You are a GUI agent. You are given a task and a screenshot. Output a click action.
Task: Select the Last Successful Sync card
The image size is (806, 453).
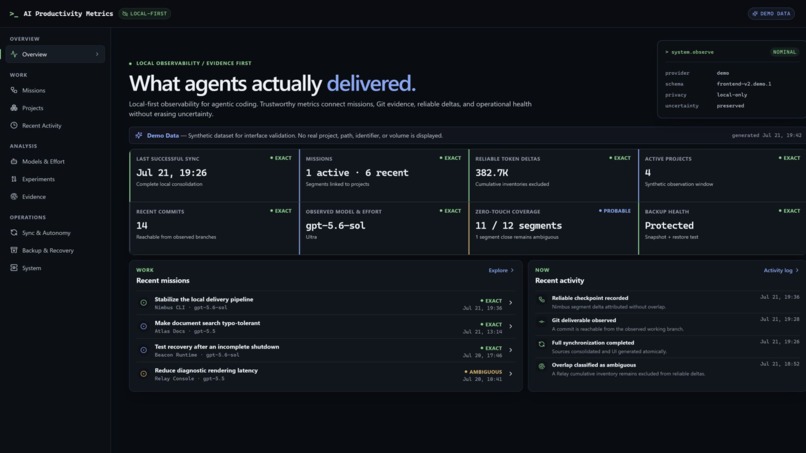tap(214, 175)
